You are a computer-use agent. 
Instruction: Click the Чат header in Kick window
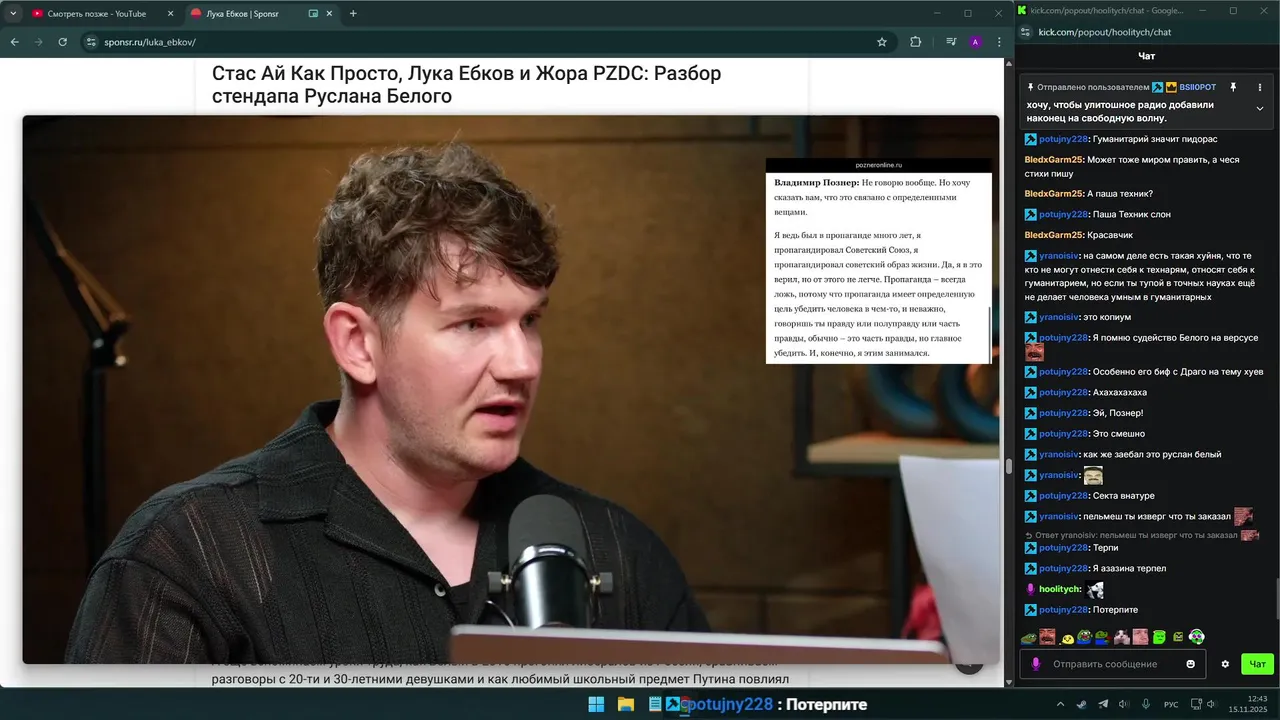(x=1147, y=56)
